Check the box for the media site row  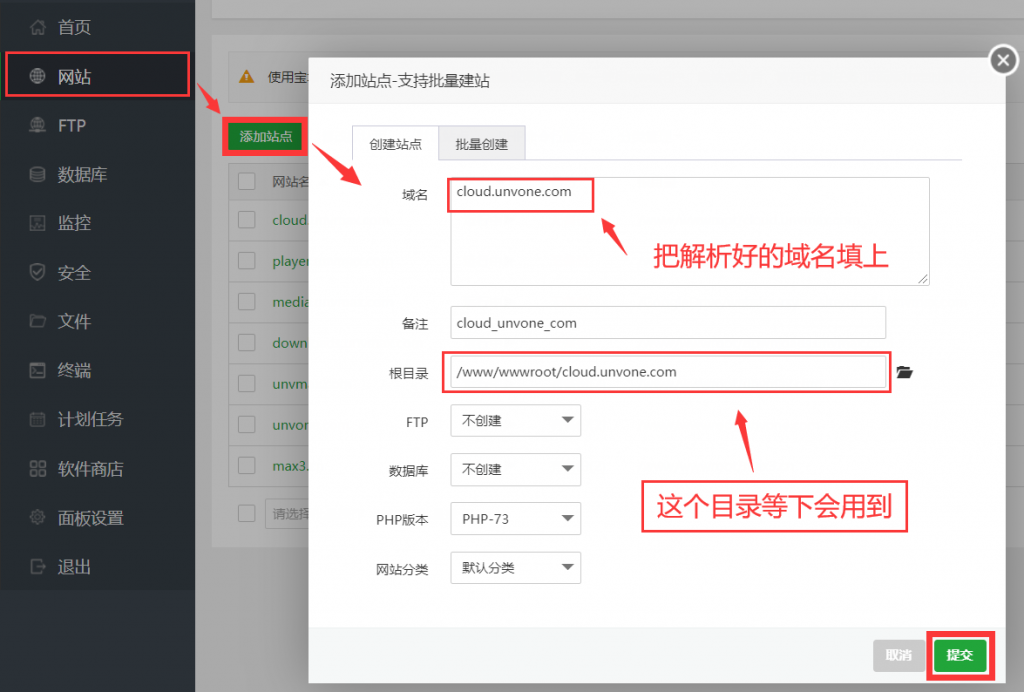247,302
